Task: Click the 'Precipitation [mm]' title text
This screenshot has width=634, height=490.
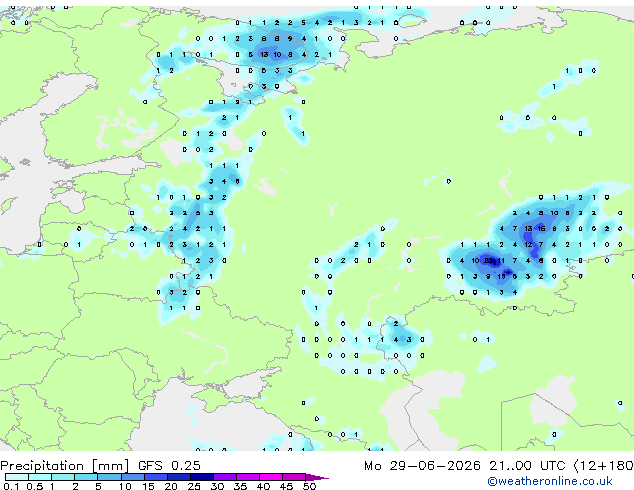Action: [x=65, y=466]
